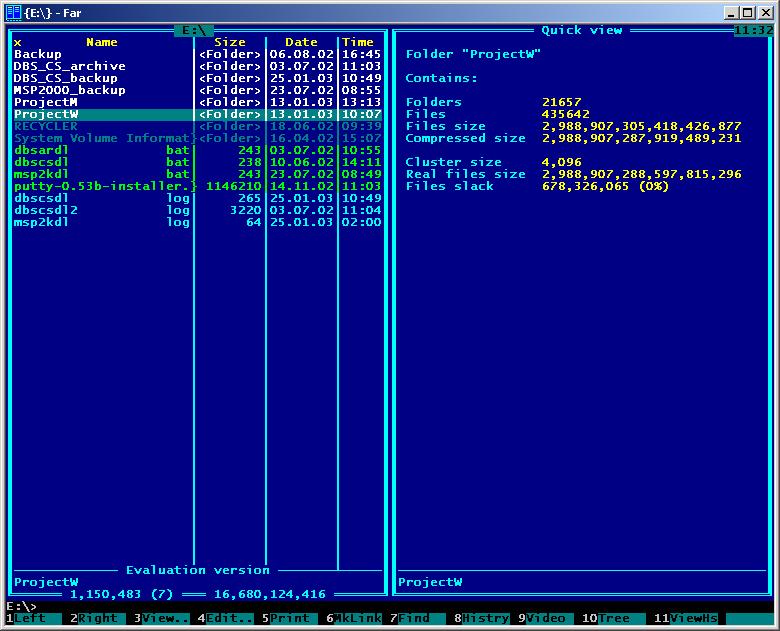Maximize the Far window
This screenshot has width=780, height=631.
(x=747, y=13)
